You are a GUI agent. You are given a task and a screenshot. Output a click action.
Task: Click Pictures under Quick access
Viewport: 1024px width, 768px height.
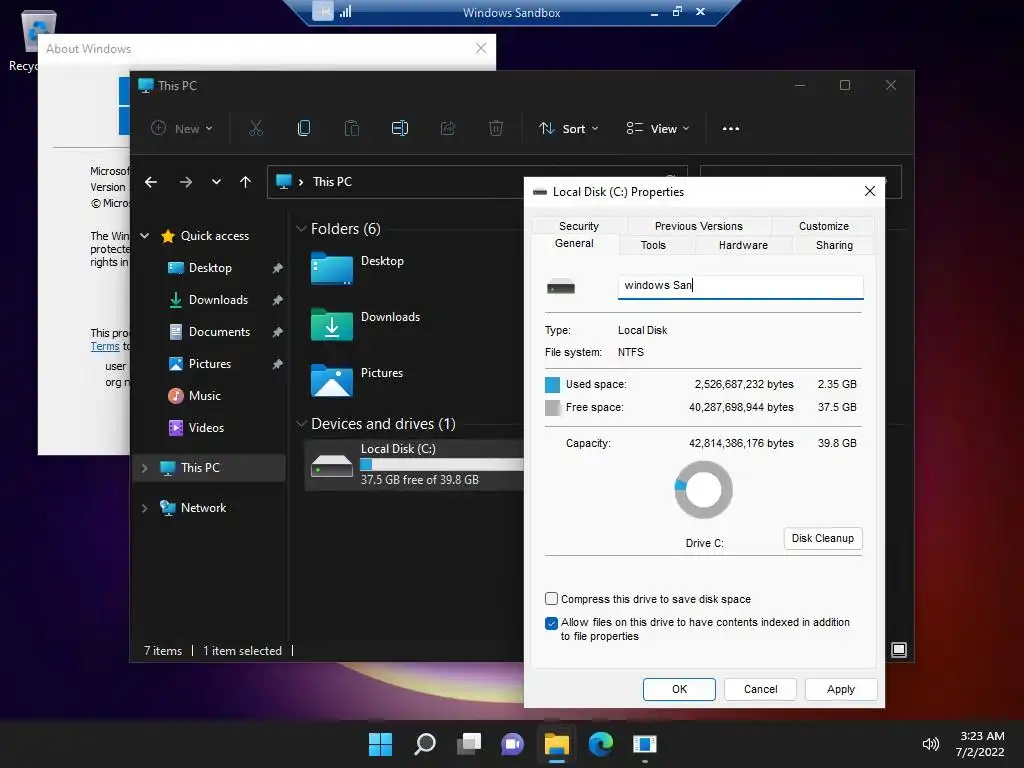pyautogui.click(x=210, y=364)
